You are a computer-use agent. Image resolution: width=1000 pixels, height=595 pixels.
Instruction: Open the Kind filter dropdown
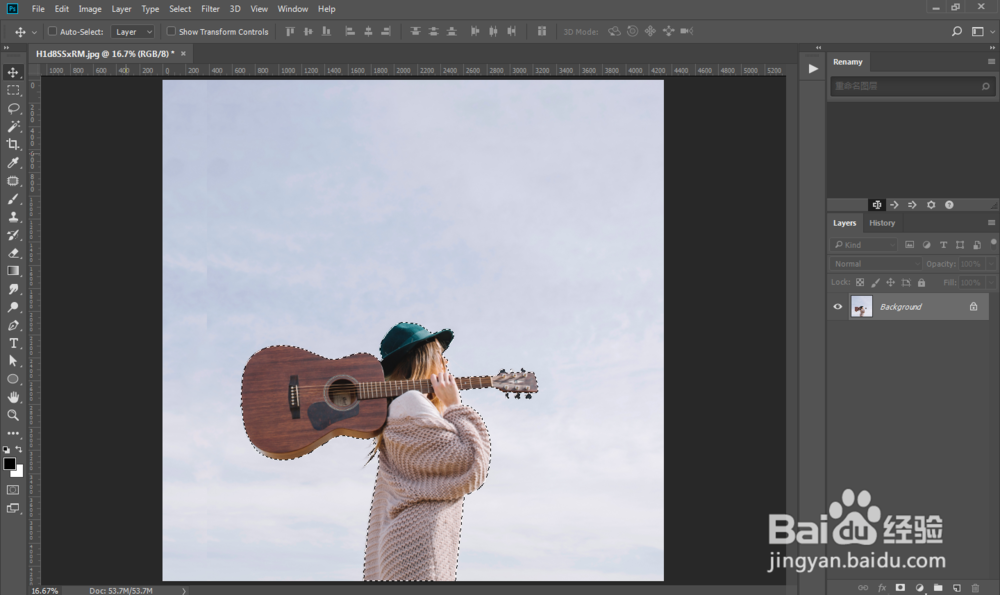click(x=864, y=245)
